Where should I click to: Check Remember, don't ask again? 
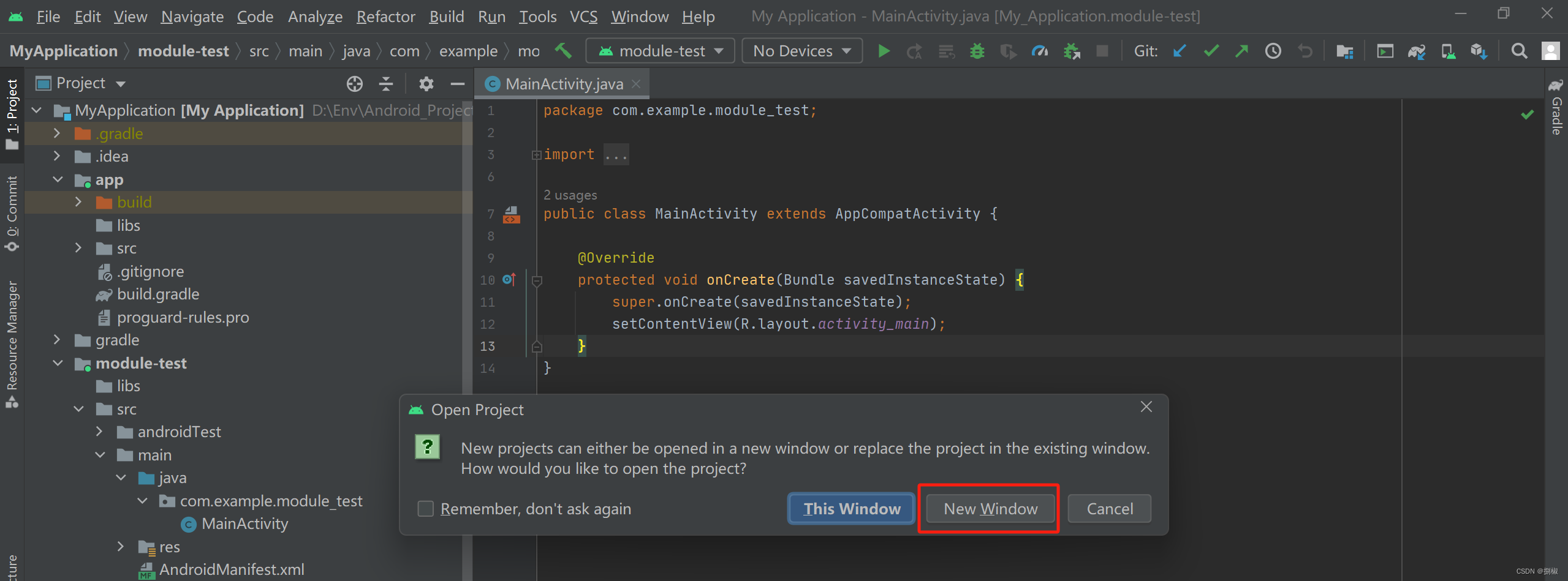(x=426, y=509)
